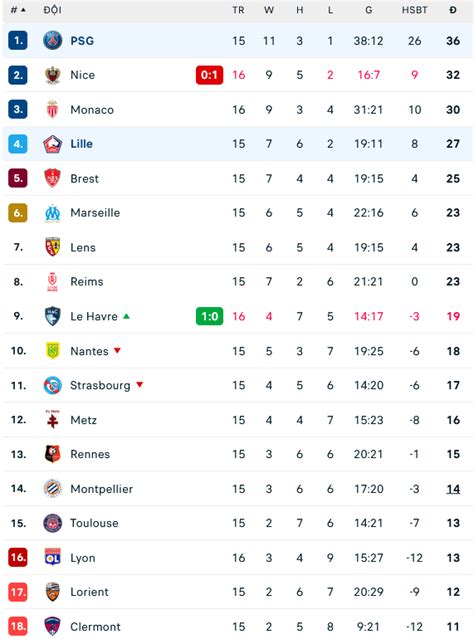Click the PSG club crest icon
The image size is (474, 639).
point(53,40)
